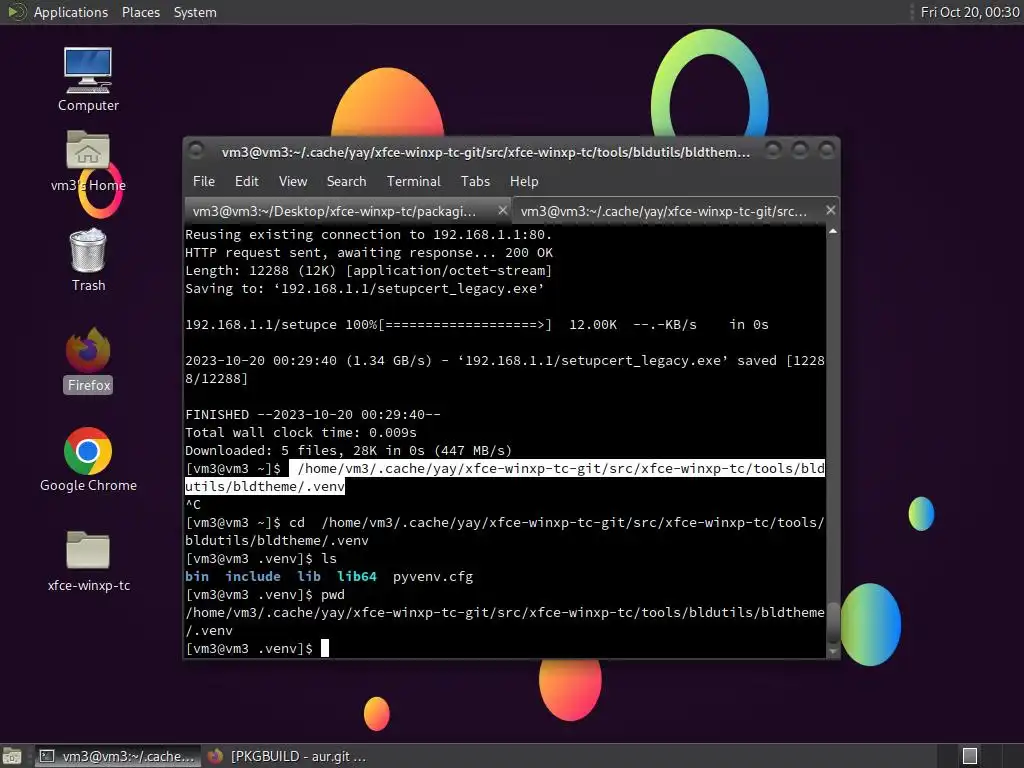Click the clock showing Fri Oct 20, 00:30
This screenshot has height=768, width=1024.
click(x=970, y=12)
